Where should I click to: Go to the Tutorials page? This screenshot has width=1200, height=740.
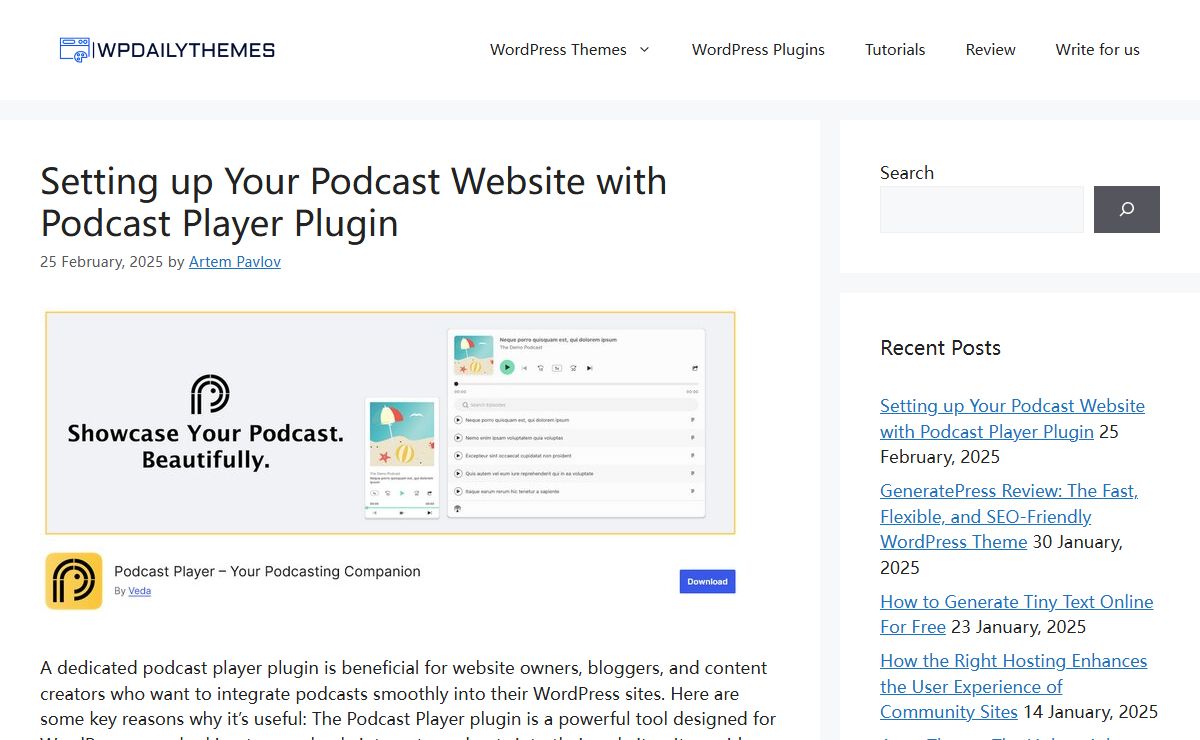(895, 50)
